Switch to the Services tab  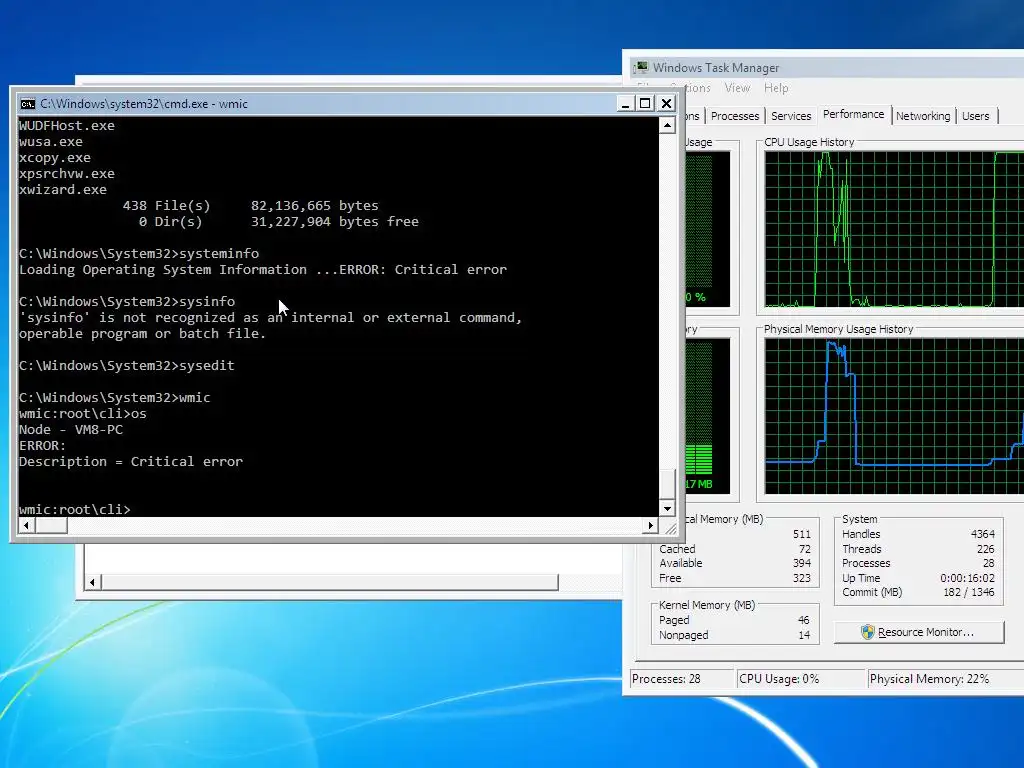coord(791,116)
